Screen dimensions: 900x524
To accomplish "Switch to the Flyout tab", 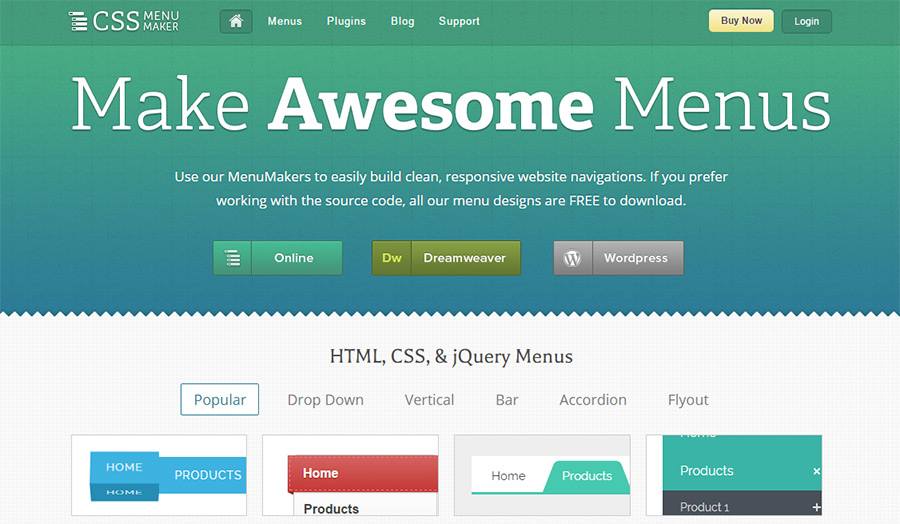I will (x=688, y=399).
